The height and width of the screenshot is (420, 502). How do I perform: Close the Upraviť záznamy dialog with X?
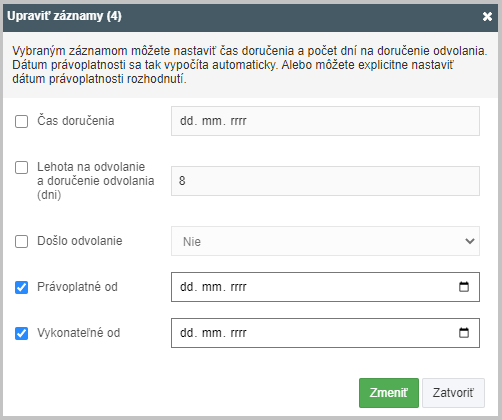[487, 16]
